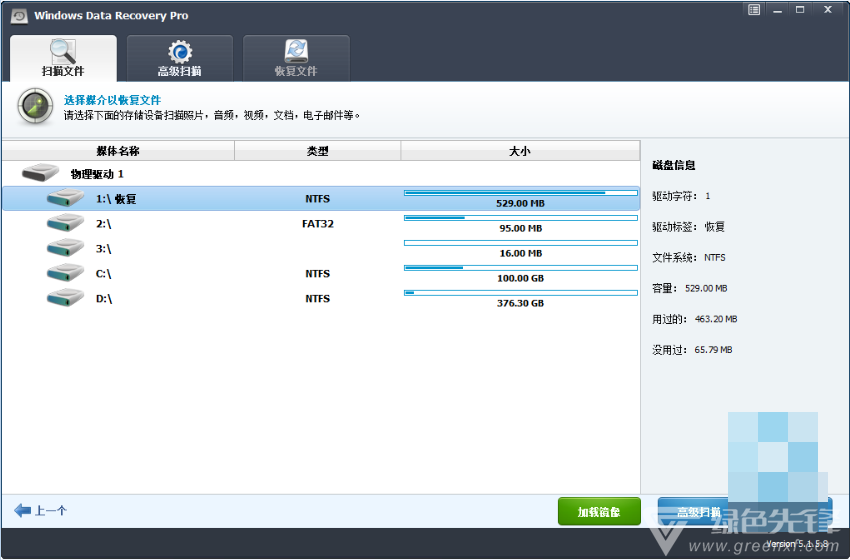Select the 1:\ 恢复 partition row
Viewport: 850px width, 560px height.
(321, 198)
